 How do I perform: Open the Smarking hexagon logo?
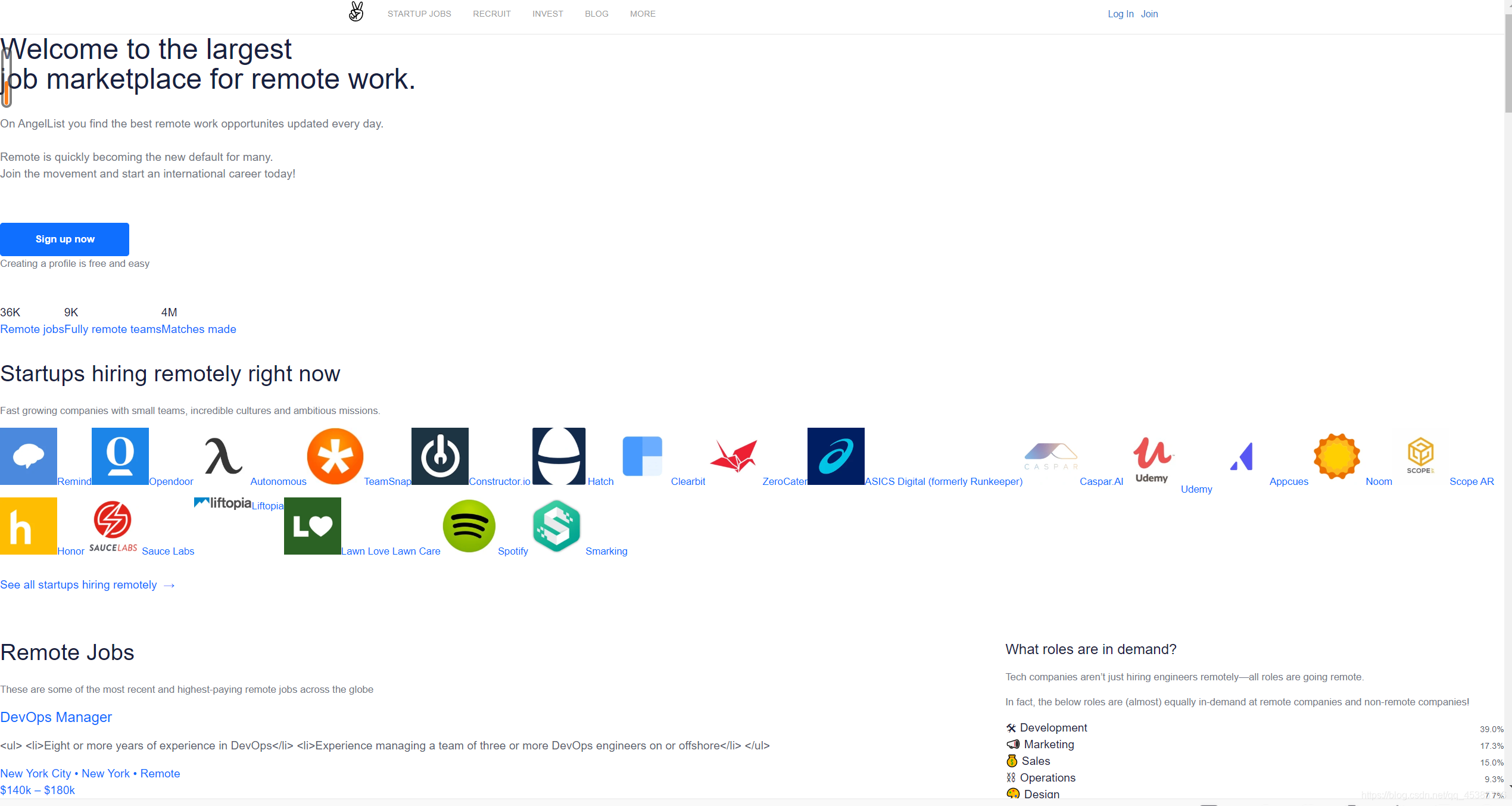pos(557,526)
